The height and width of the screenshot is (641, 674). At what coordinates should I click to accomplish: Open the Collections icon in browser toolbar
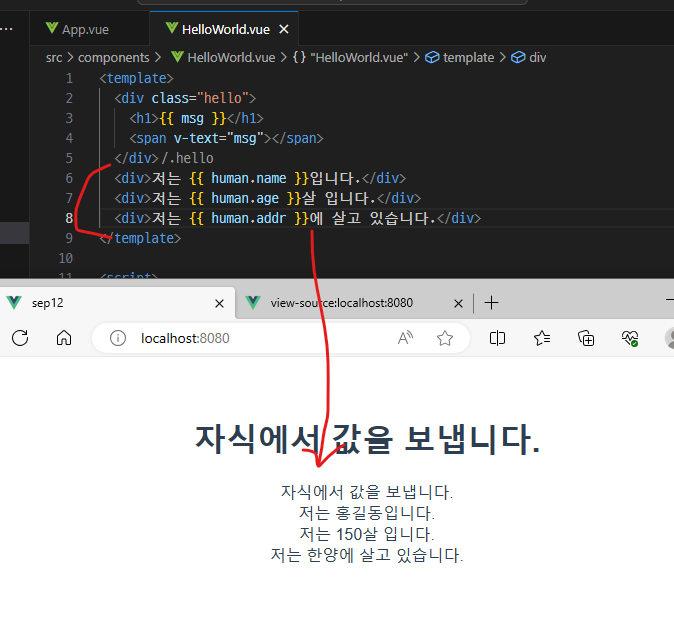click(x=586, y=338)
